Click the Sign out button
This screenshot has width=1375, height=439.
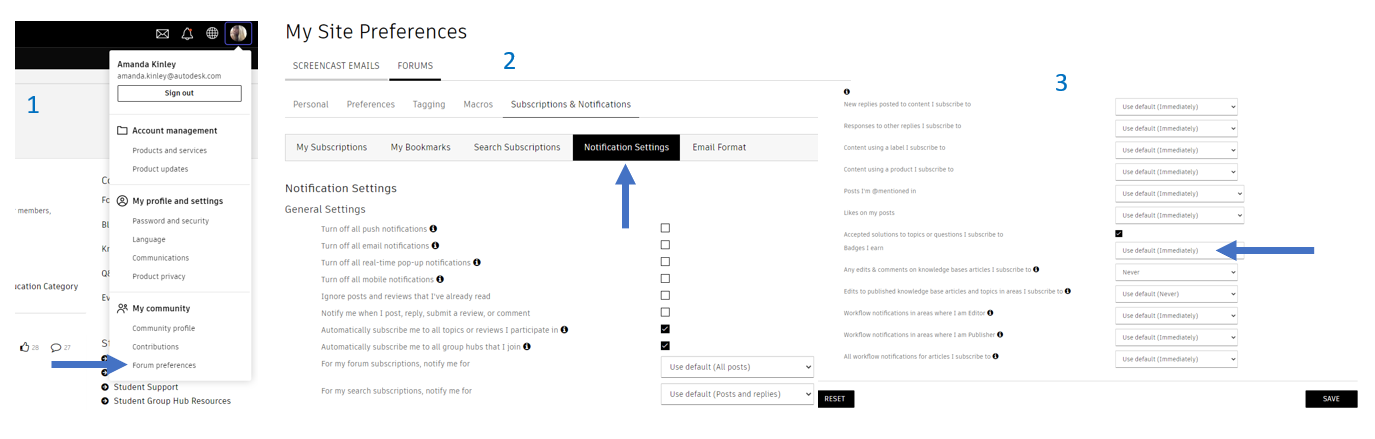click(x=179, y=93)
